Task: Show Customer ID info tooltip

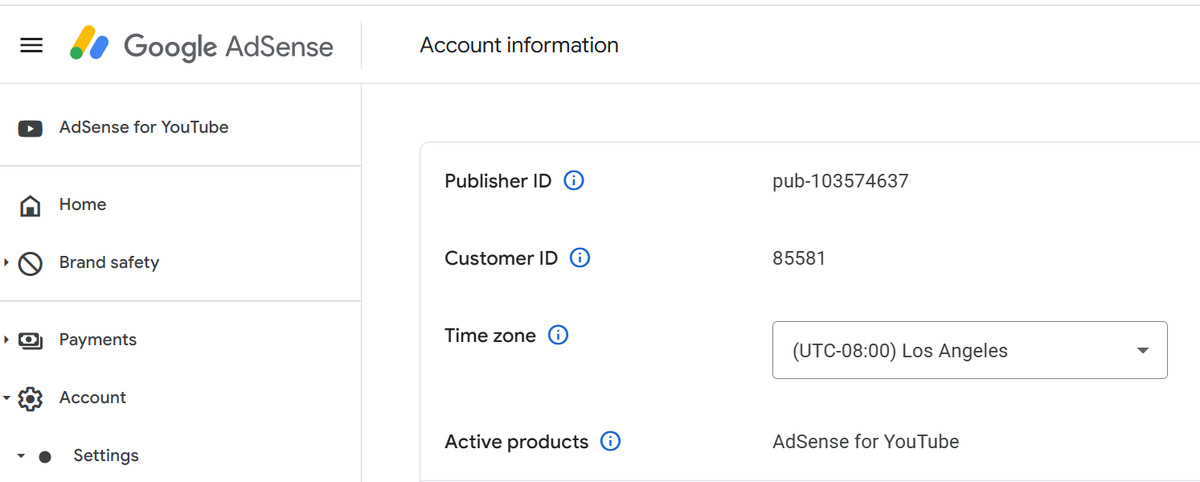Action: click(580, 258)
